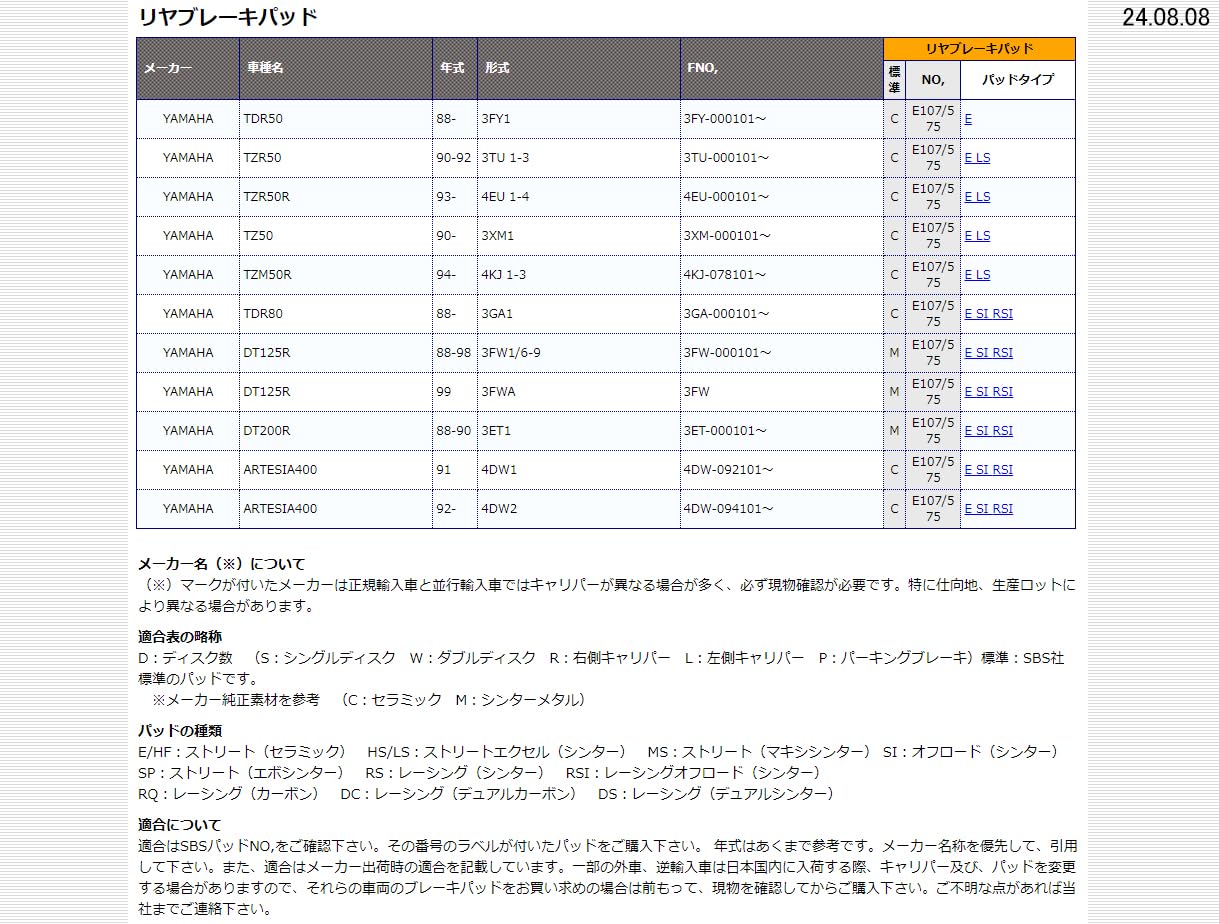The height and width of the screenshot is (924, 1219).
Task: Open E SI RSI link for TDR80
Action: click(x=988, y=313)
